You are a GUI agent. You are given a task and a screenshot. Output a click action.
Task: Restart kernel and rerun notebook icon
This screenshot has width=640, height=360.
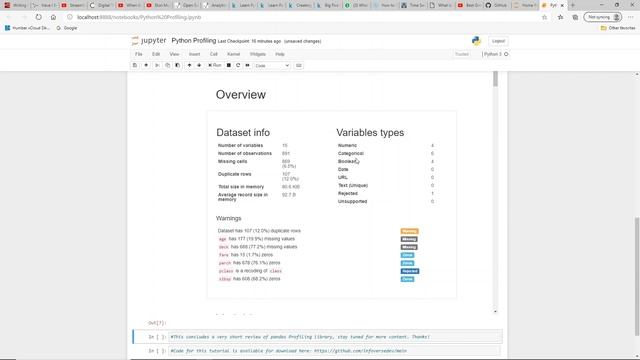coord(247,65)
